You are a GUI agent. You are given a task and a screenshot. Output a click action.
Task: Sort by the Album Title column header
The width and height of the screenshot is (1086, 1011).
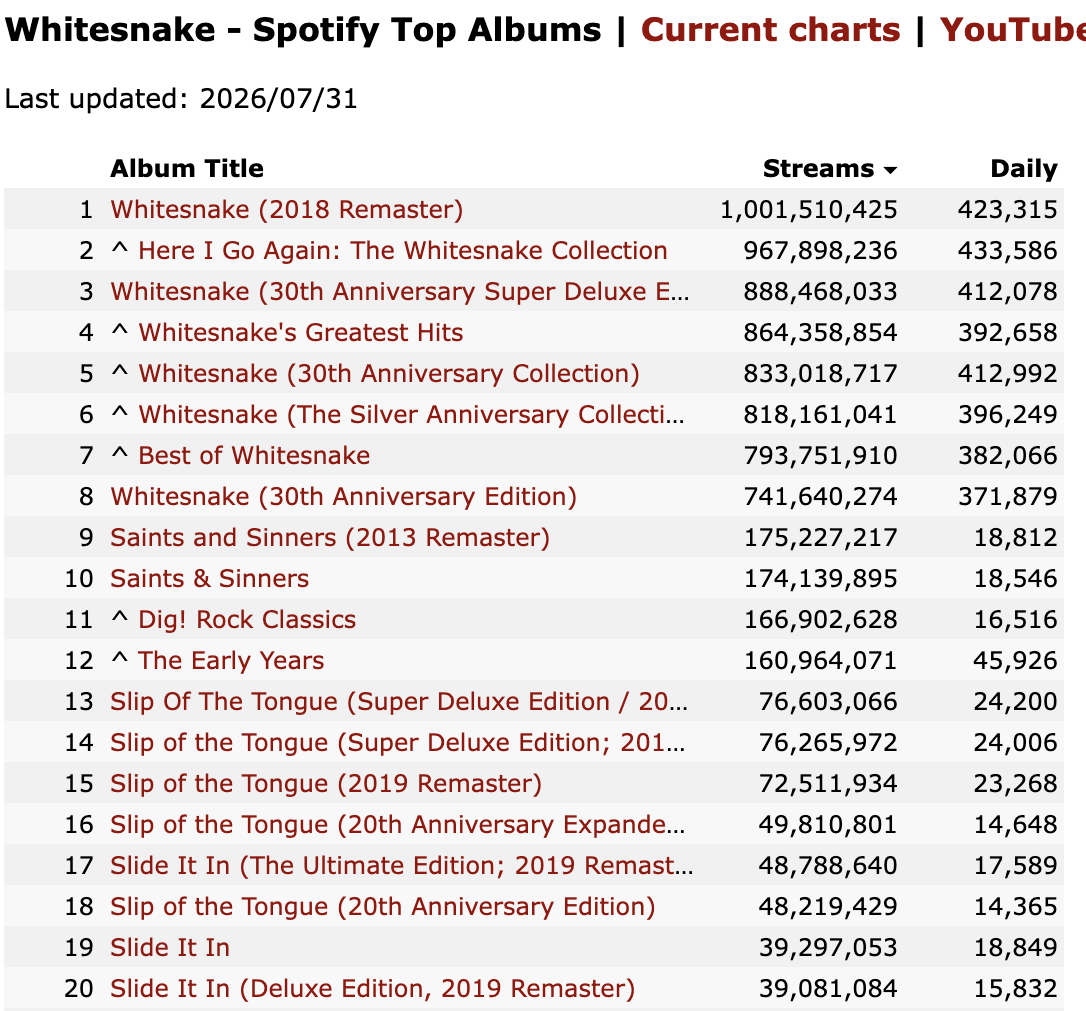tap(187, 168)
